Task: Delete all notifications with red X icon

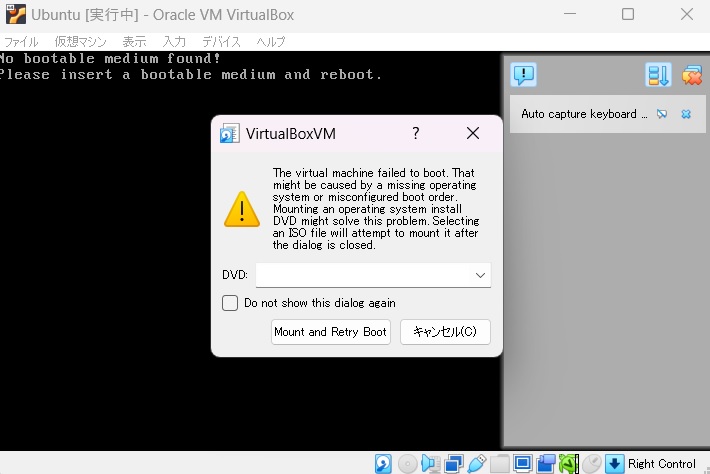Action: [691, 75]
